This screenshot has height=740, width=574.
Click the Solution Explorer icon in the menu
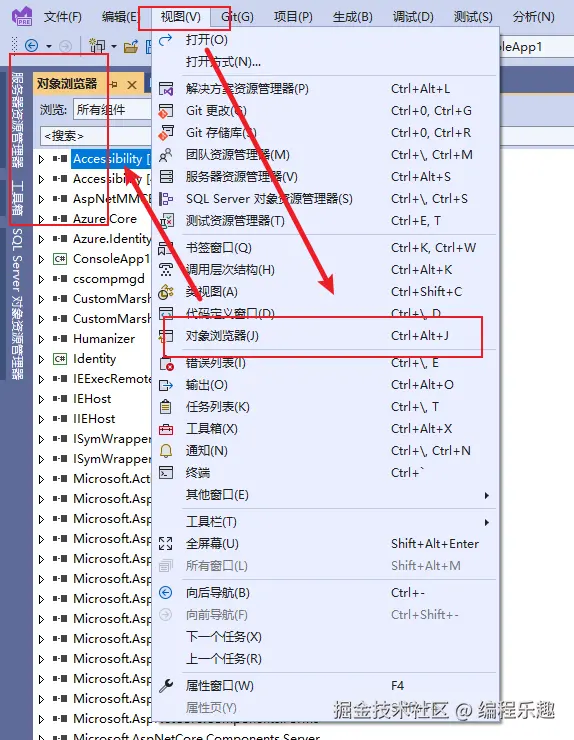click(x=166, y=89)
